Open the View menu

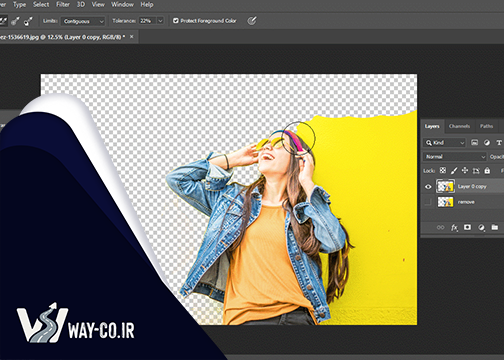tap(98, 5)
